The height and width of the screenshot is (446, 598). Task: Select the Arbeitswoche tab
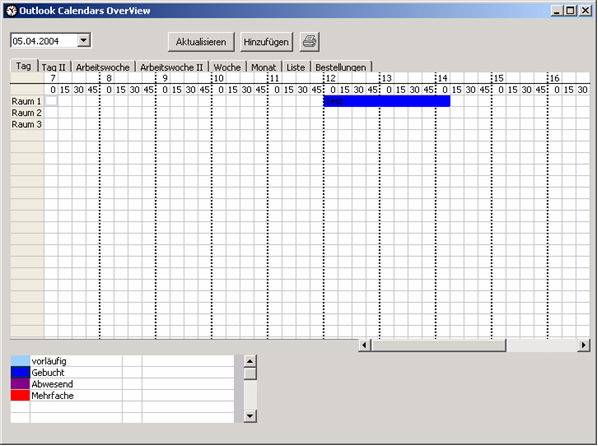(x=103, y=67)
